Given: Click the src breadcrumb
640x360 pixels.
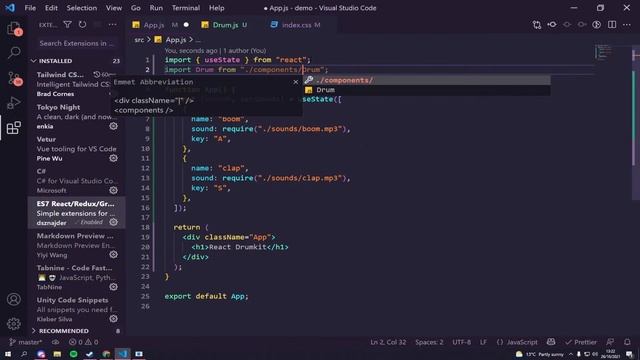Looking at the screenshot, I should click(x=139, y=40).
